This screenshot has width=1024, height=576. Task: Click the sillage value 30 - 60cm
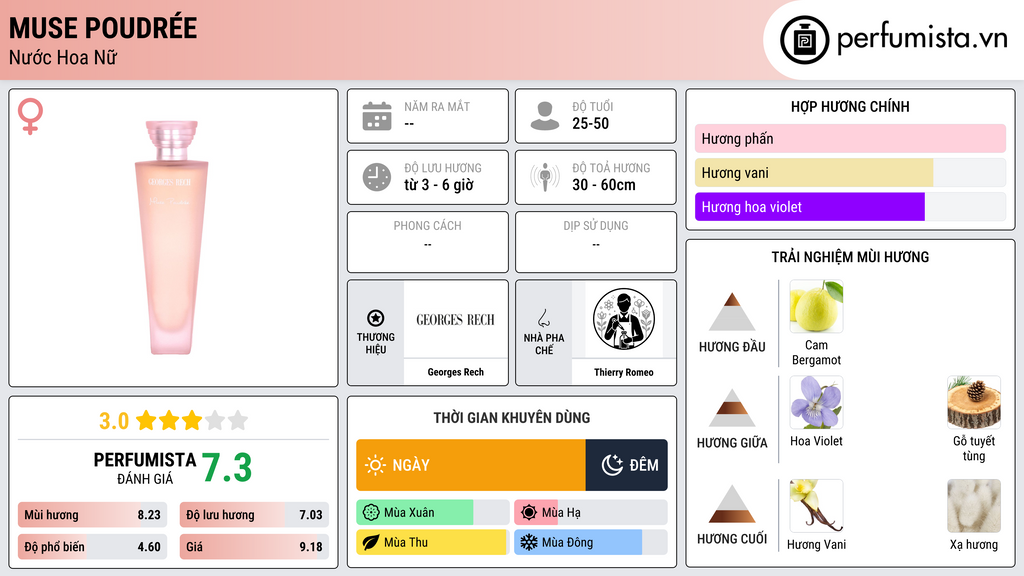tap(603, 185)
